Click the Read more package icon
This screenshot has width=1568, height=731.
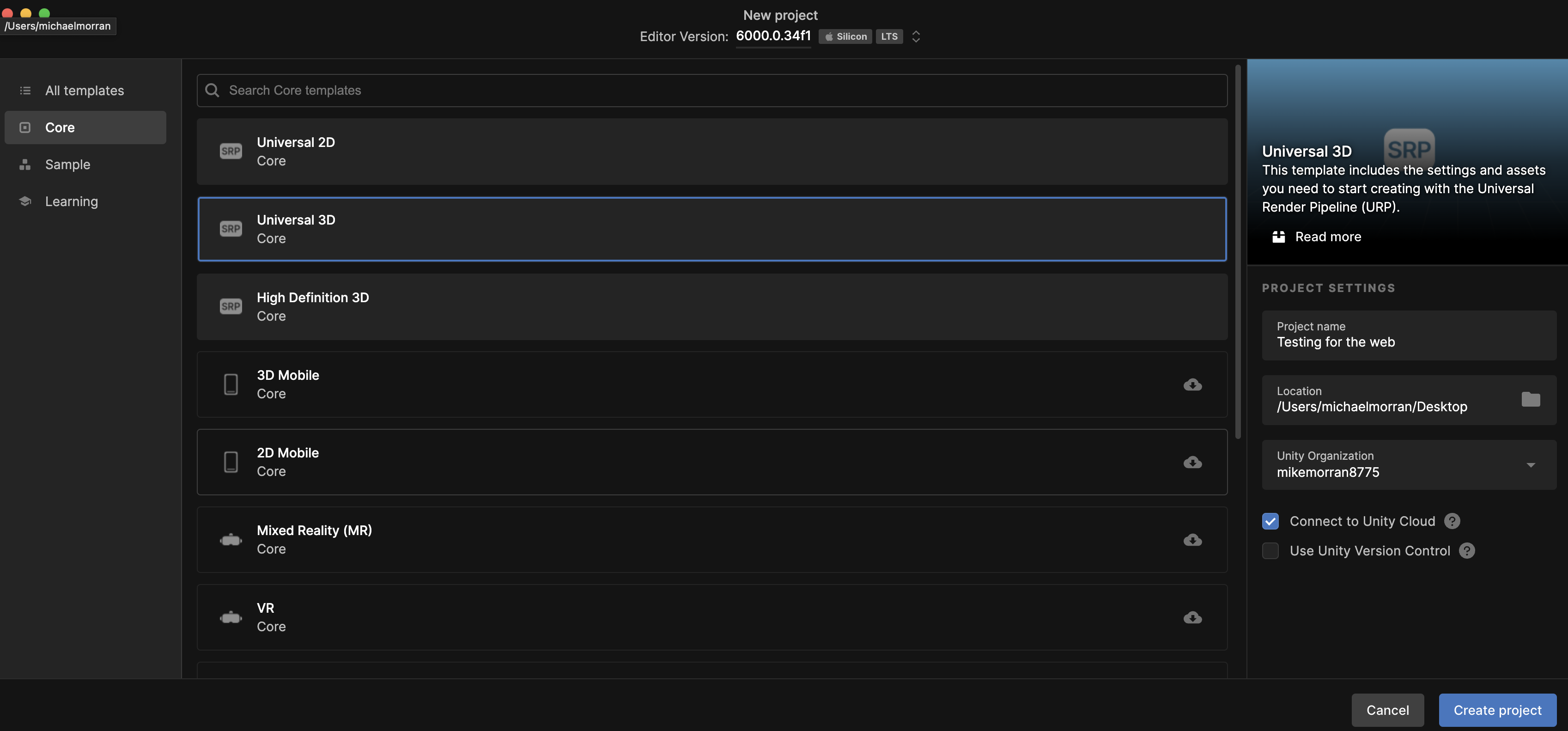pyautogui.click(x=1278, y=237)
